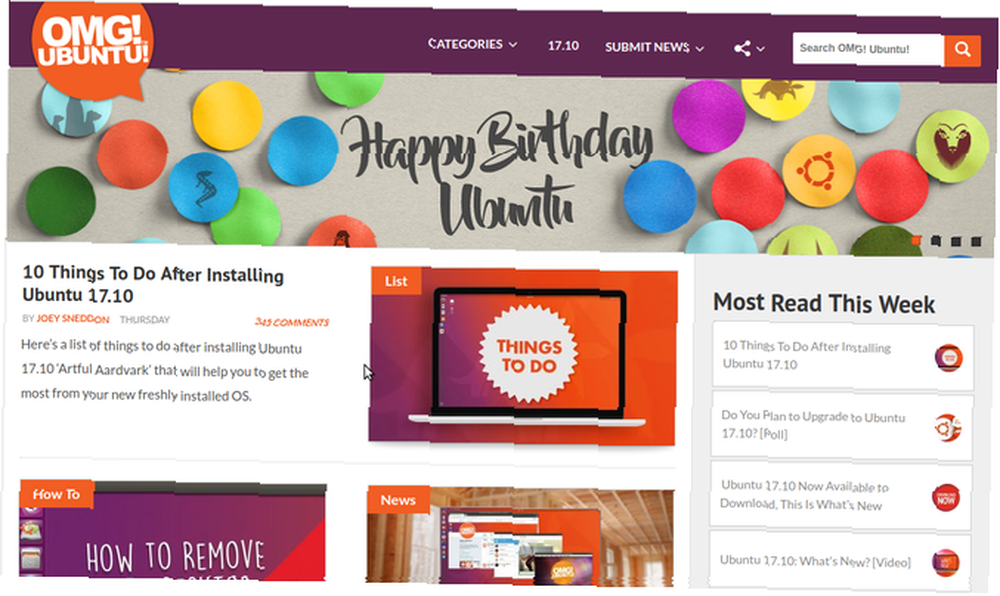Click the Most Read This Week heading
Viewport: 1000px width, 596px height.
[824, 303]
